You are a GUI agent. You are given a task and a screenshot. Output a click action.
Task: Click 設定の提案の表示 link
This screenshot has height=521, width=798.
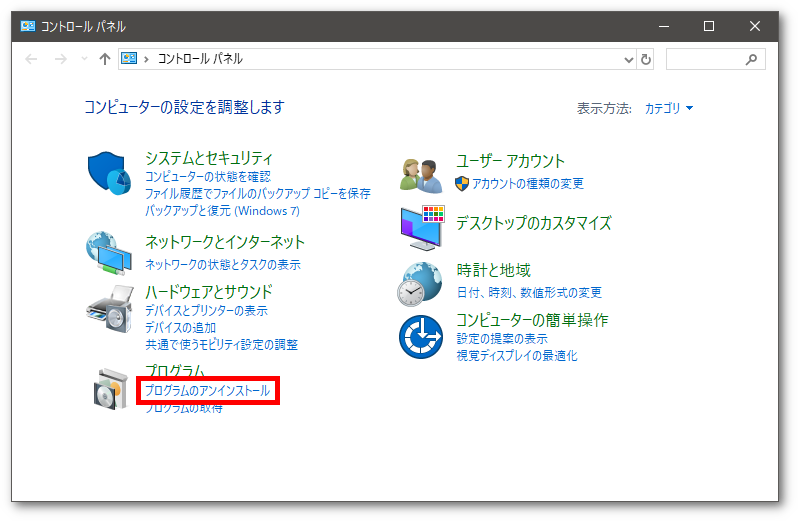point(502,338)
